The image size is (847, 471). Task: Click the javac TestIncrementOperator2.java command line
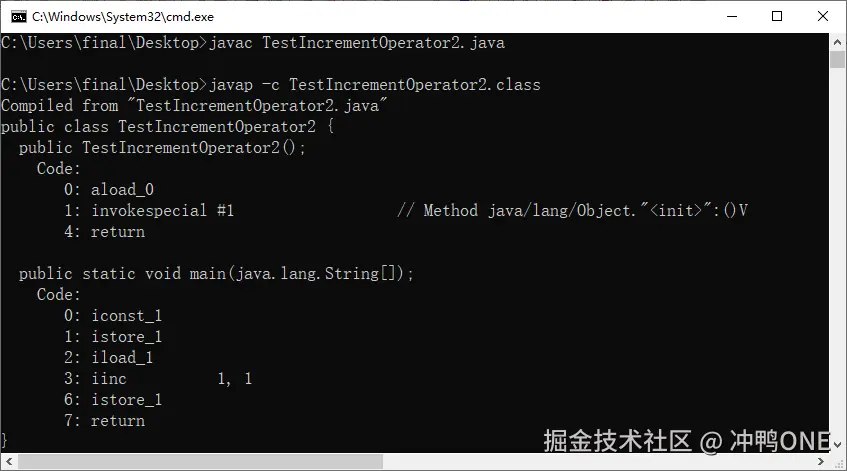pyautogui.click(x=253, y=43)
